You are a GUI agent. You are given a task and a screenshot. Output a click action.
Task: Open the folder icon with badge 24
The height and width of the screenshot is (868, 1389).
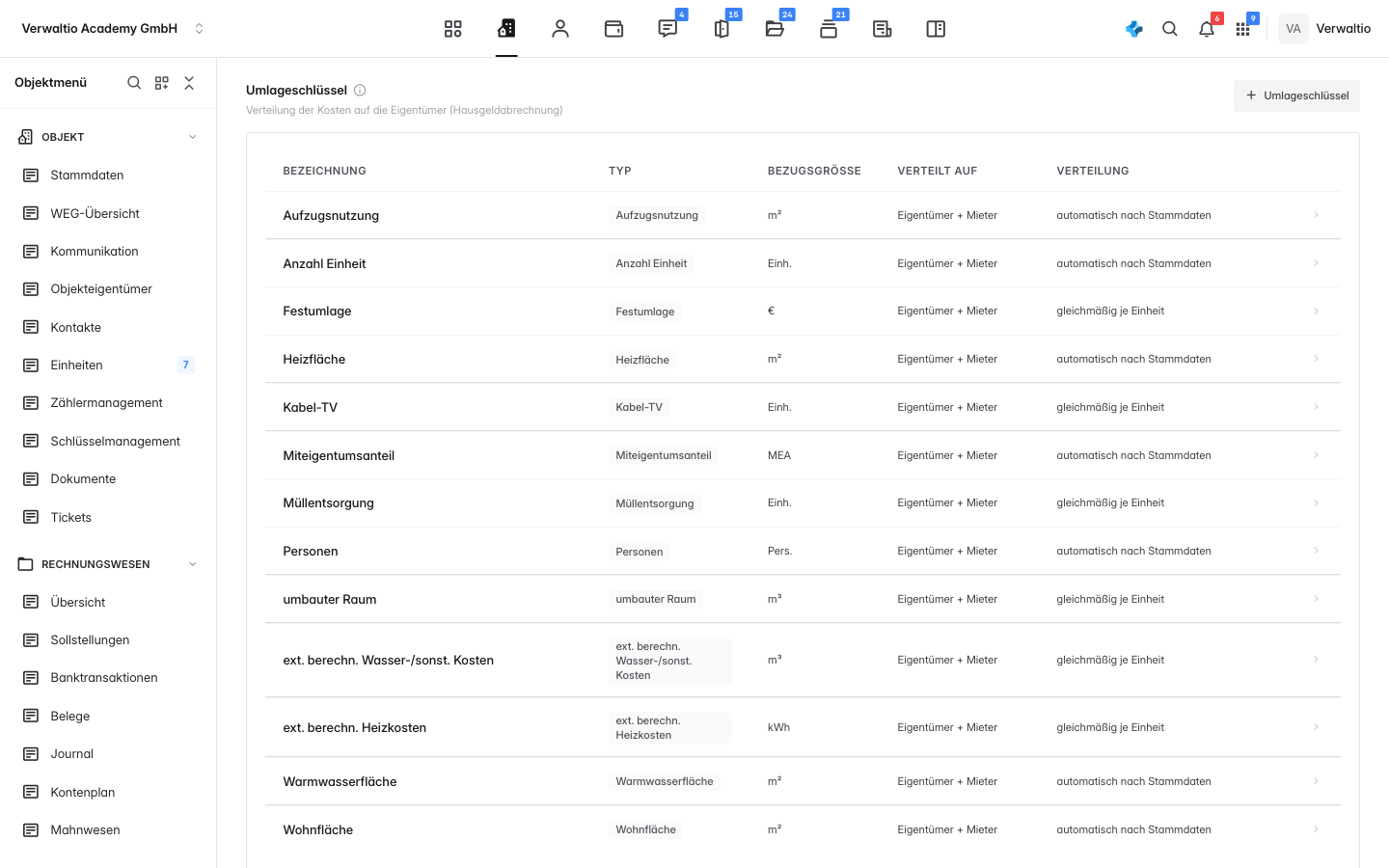(x=775, y=29)
